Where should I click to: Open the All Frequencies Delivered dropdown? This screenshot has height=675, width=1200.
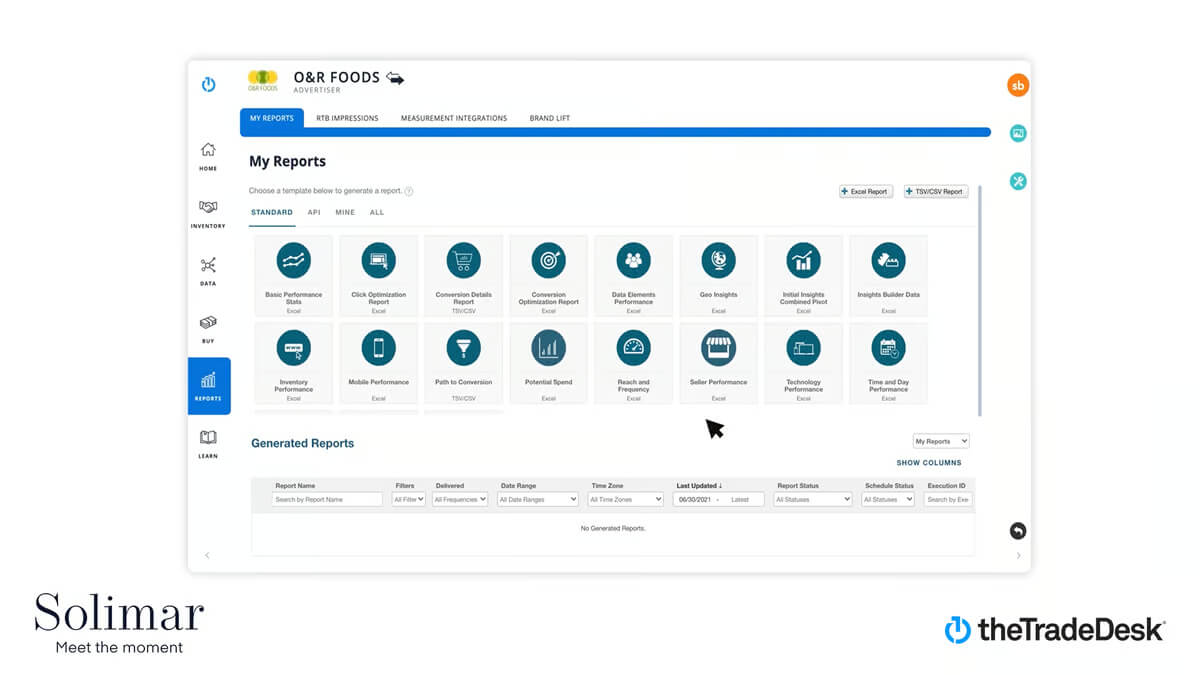pos(460,499)
